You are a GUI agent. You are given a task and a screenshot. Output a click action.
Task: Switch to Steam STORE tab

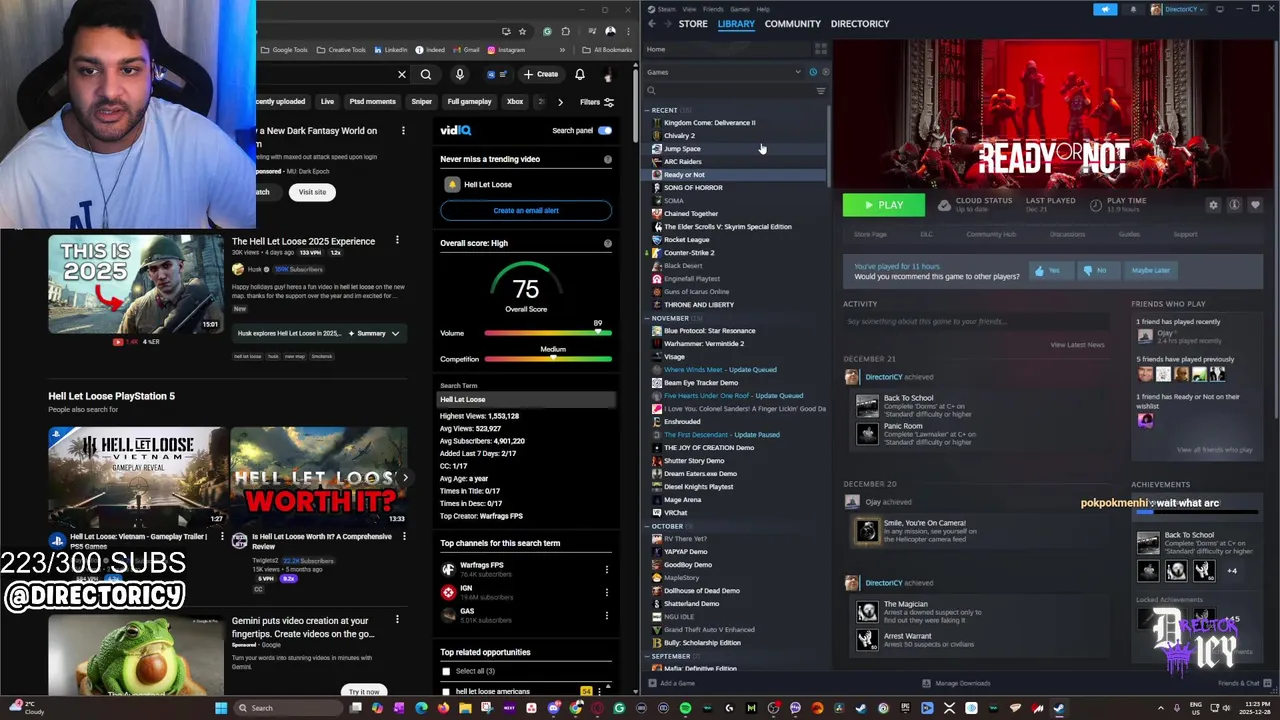693,24
